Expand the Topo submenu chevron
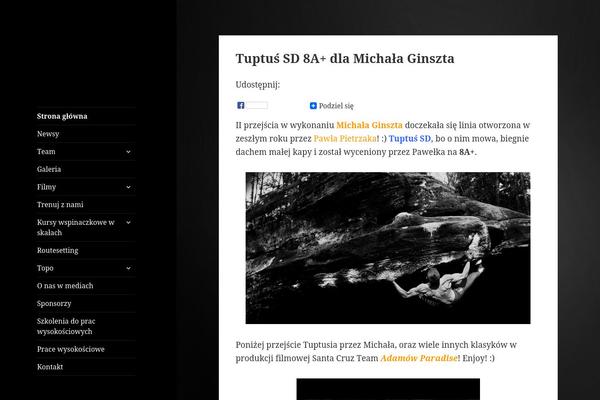Viewport: 600px width, 400px height. tap(128, 268)
